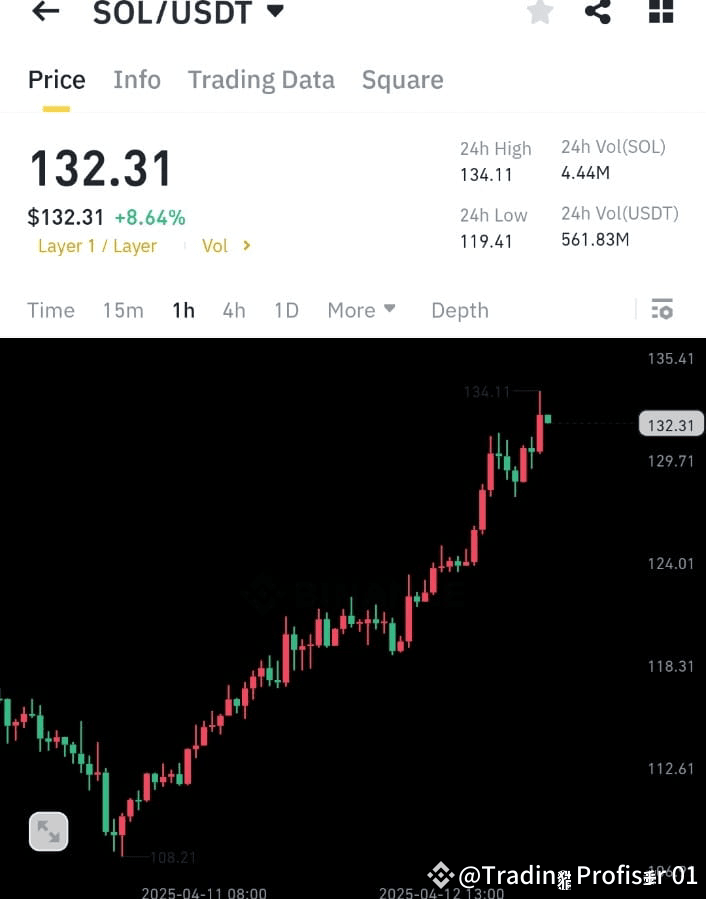Screen dimensions: 706x899
Task: Tap the Depth chart option
Action: 459,310
